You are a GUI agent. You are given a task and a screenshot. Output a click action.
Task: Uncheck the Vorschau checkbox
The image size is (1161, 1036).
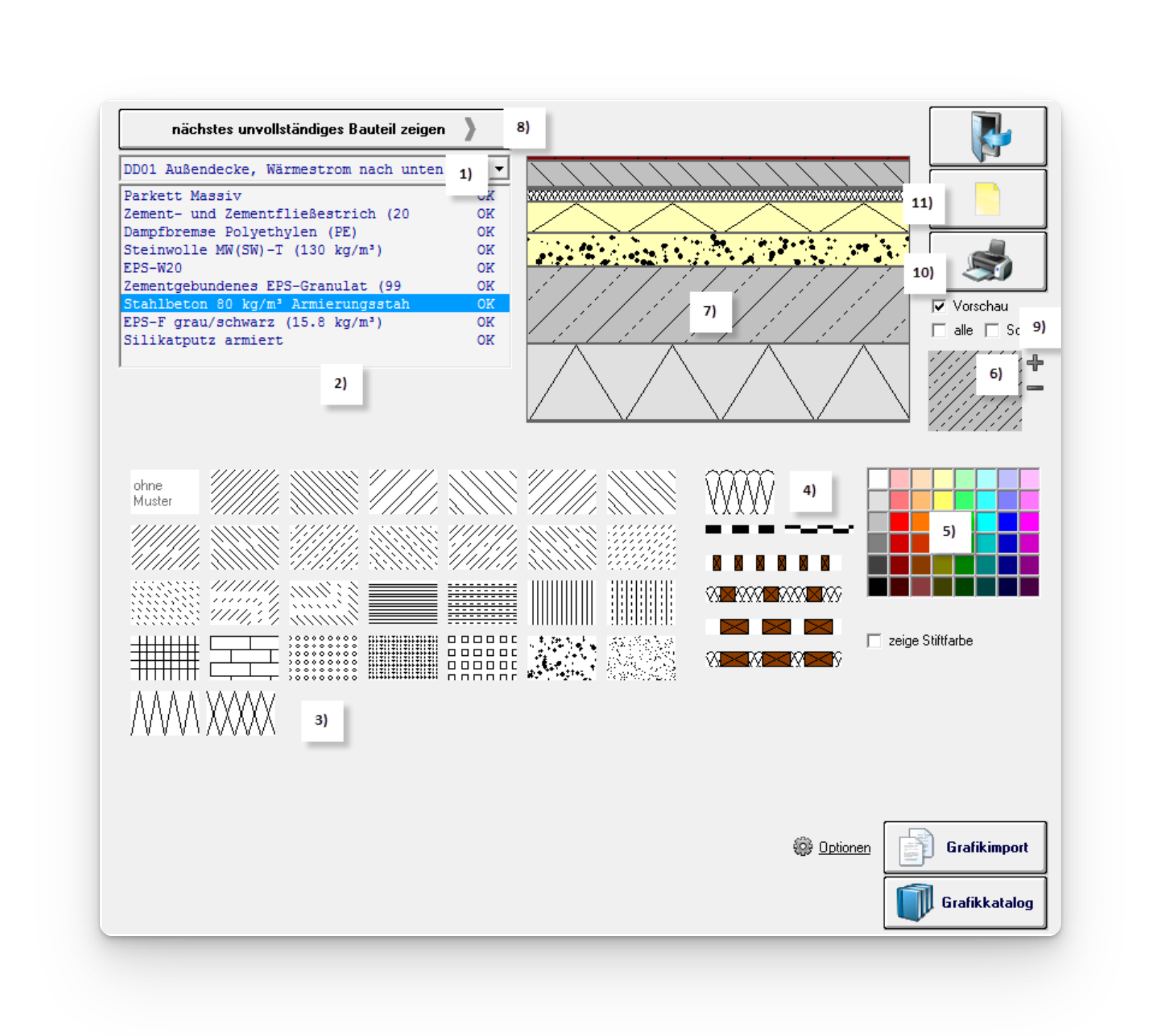[x=939, y=306]
